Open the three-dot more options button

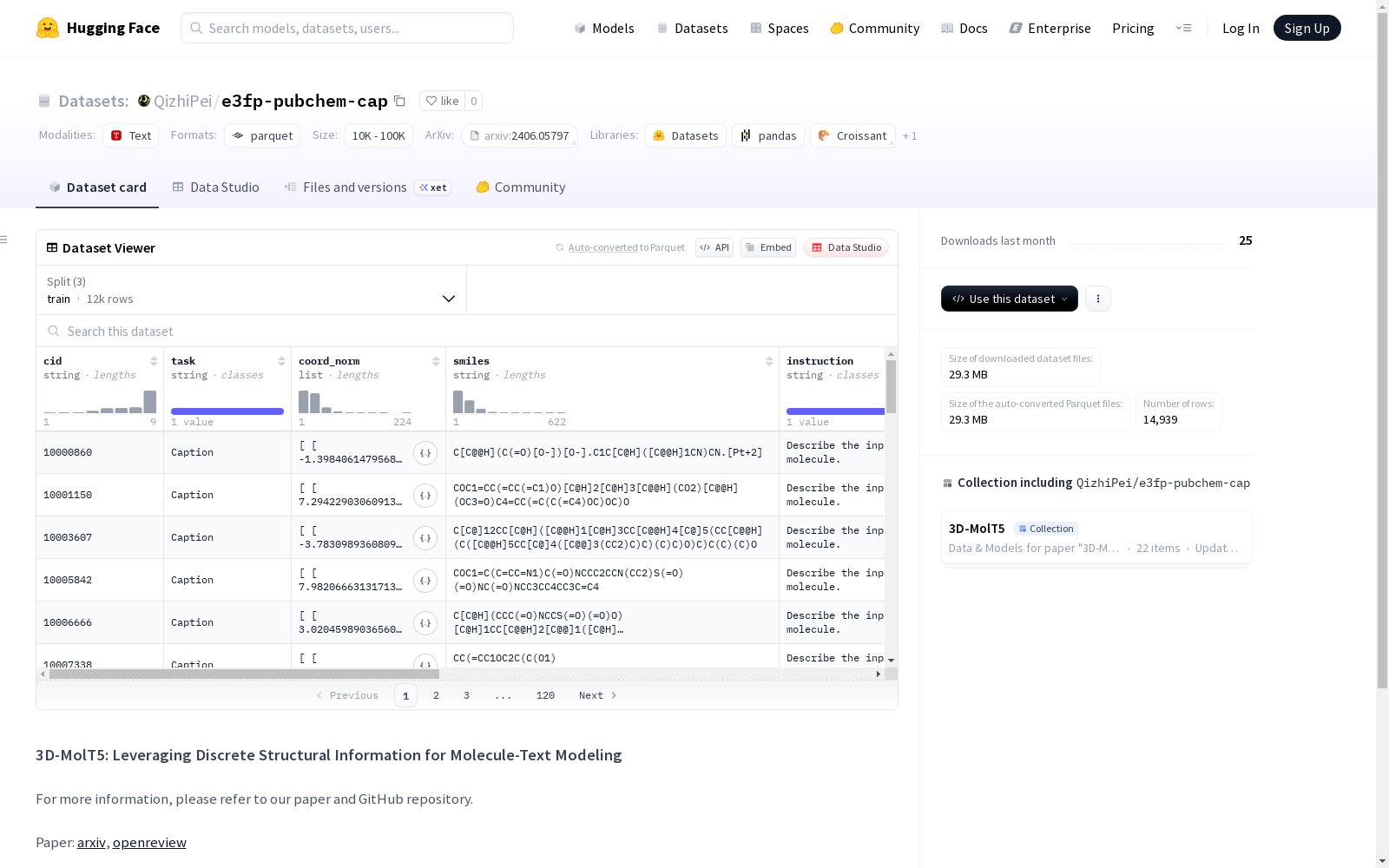(x=1098, y=299)
